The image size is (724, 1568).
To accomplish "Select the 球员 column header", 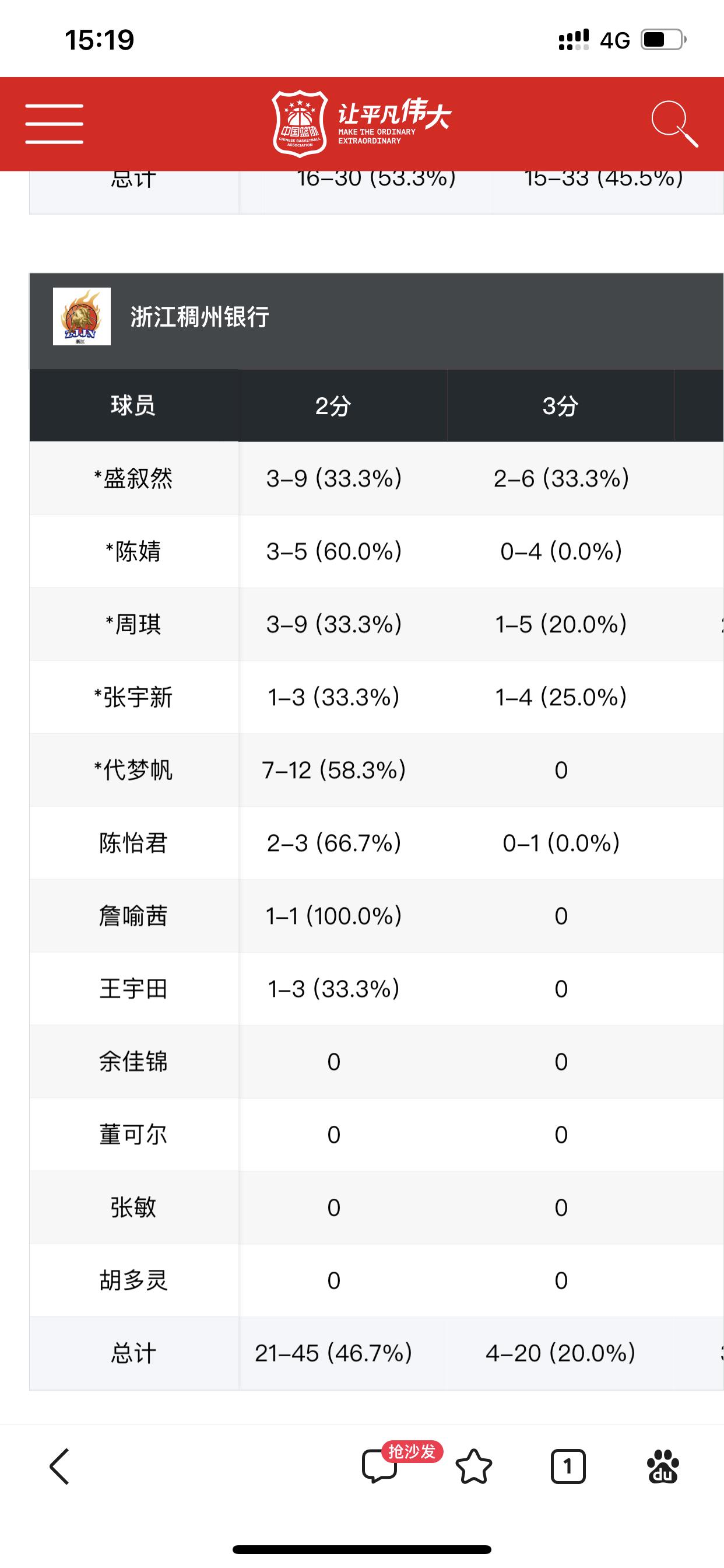I will pos(133,405).
